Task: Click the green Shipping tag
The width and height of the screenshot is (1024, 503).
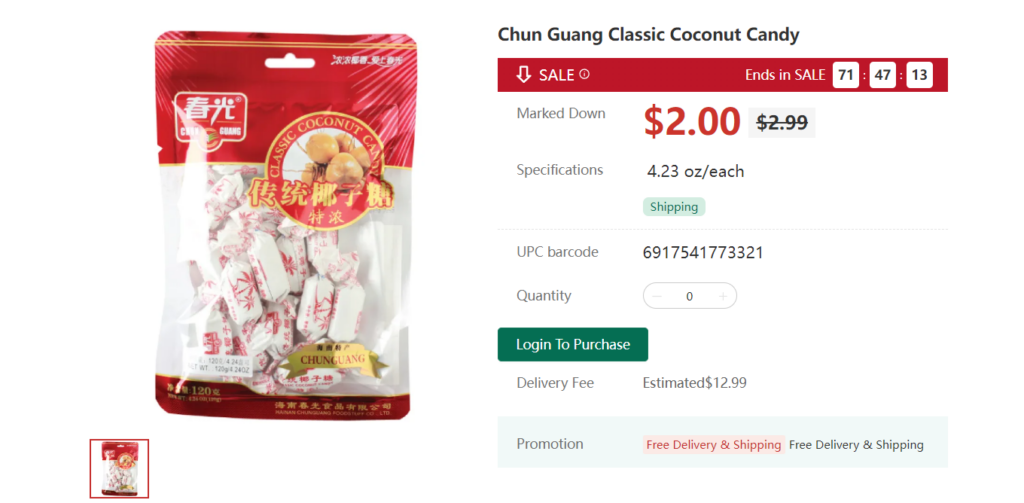Action: tap(674, 207)
